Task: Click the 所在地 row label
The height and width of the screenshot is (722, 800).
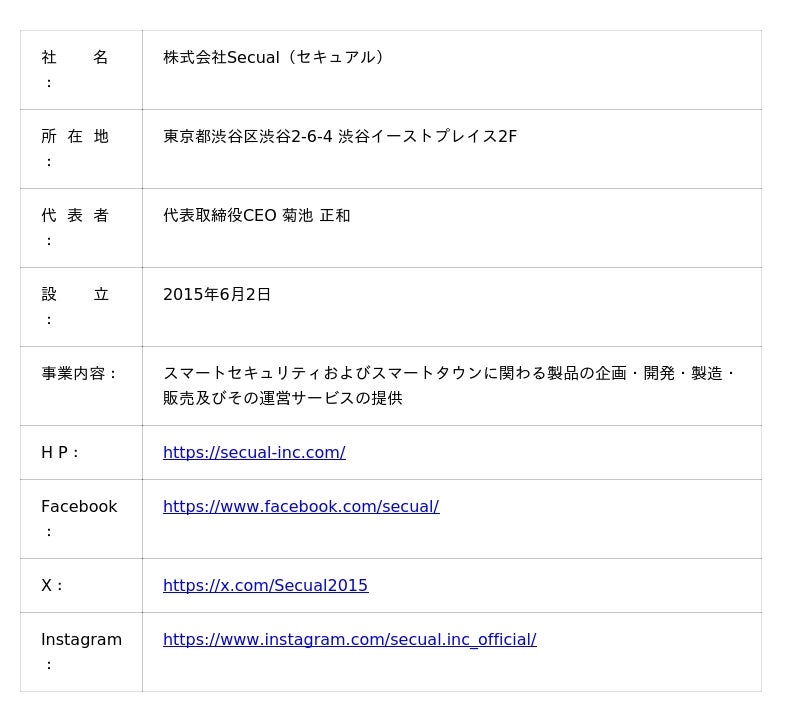Action: 75,137
